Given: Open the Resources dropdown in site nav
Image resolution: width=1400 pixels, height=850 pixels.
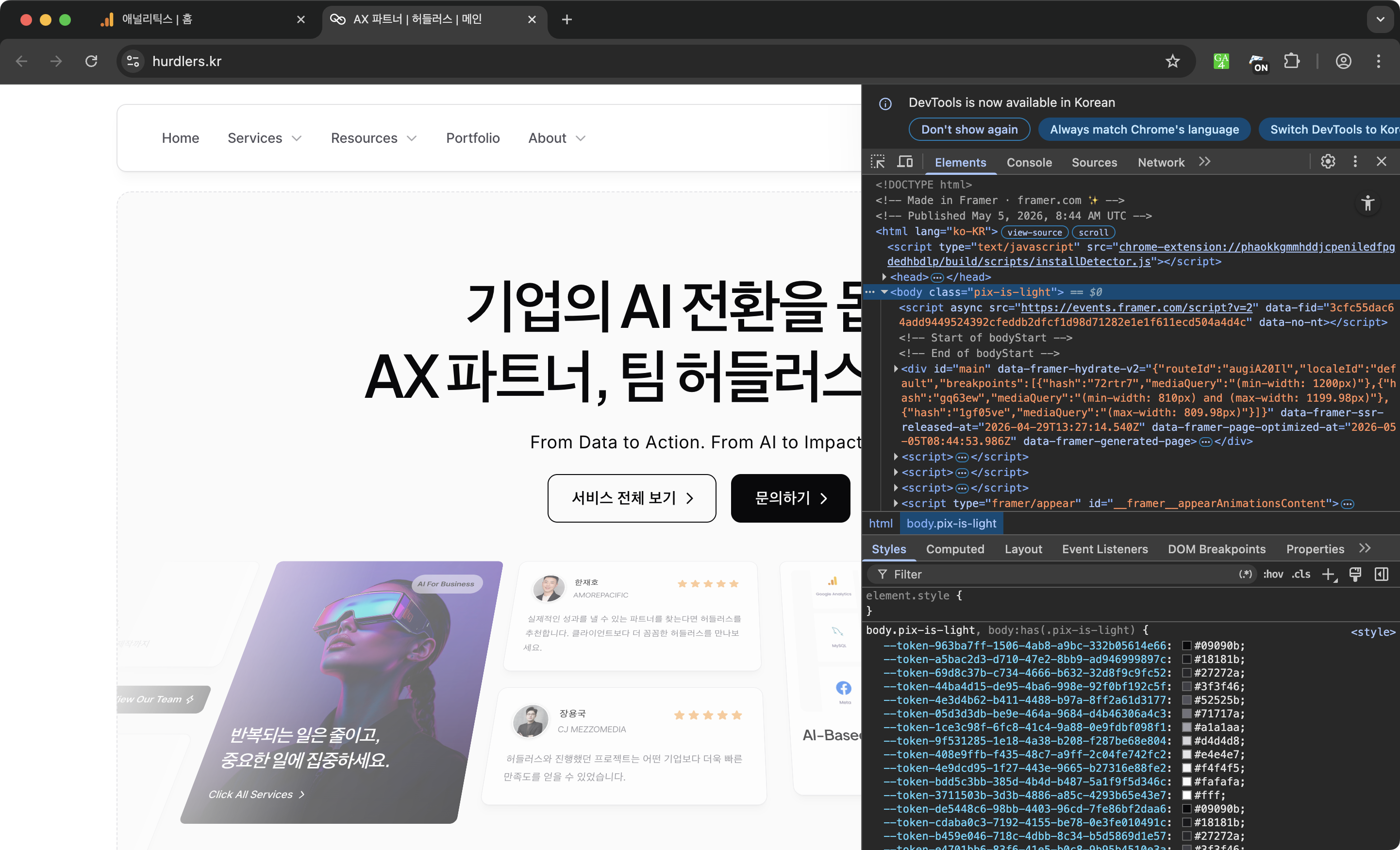Looking at the screenshot, I should (x=374, y=138).
